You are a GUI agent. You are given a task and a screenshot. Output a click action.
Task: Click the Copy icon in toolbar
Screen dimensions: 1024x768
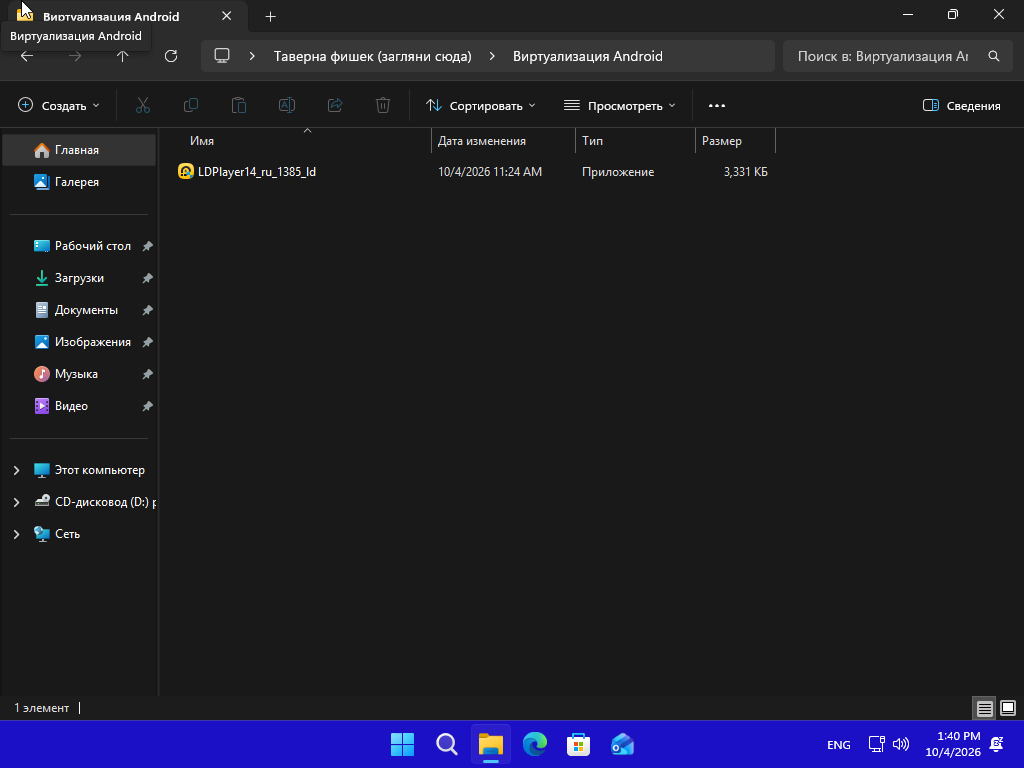(x=191, y=105)
